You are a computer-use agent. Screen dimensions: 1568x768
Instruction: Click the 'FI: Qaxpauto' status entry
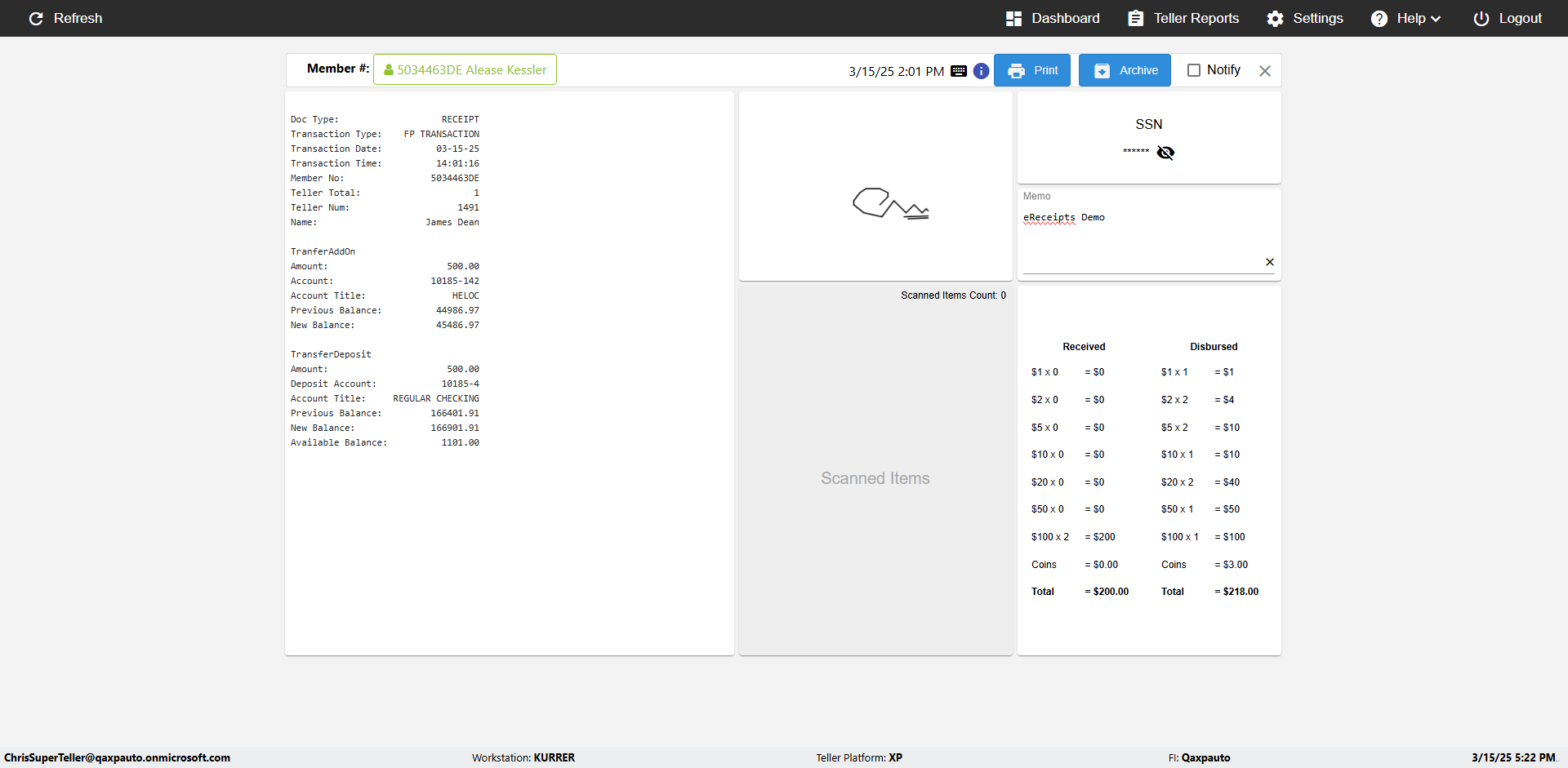[1199, 757]
